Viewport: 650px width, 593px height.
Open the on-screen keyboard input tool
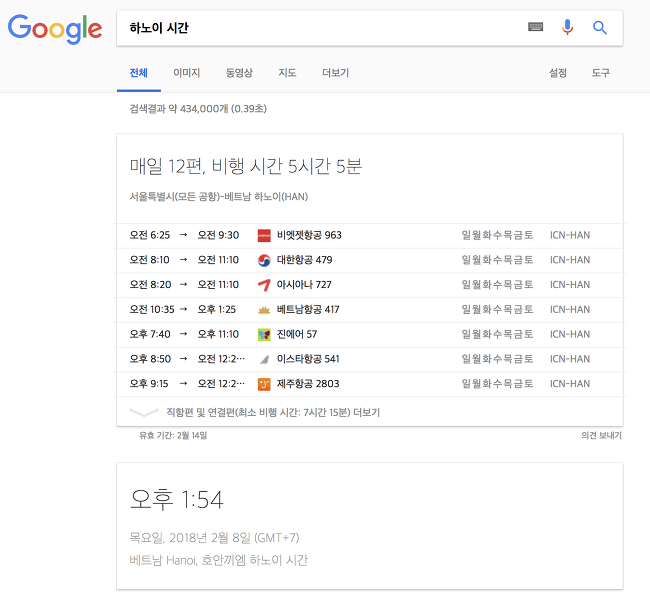coord(536,27)
